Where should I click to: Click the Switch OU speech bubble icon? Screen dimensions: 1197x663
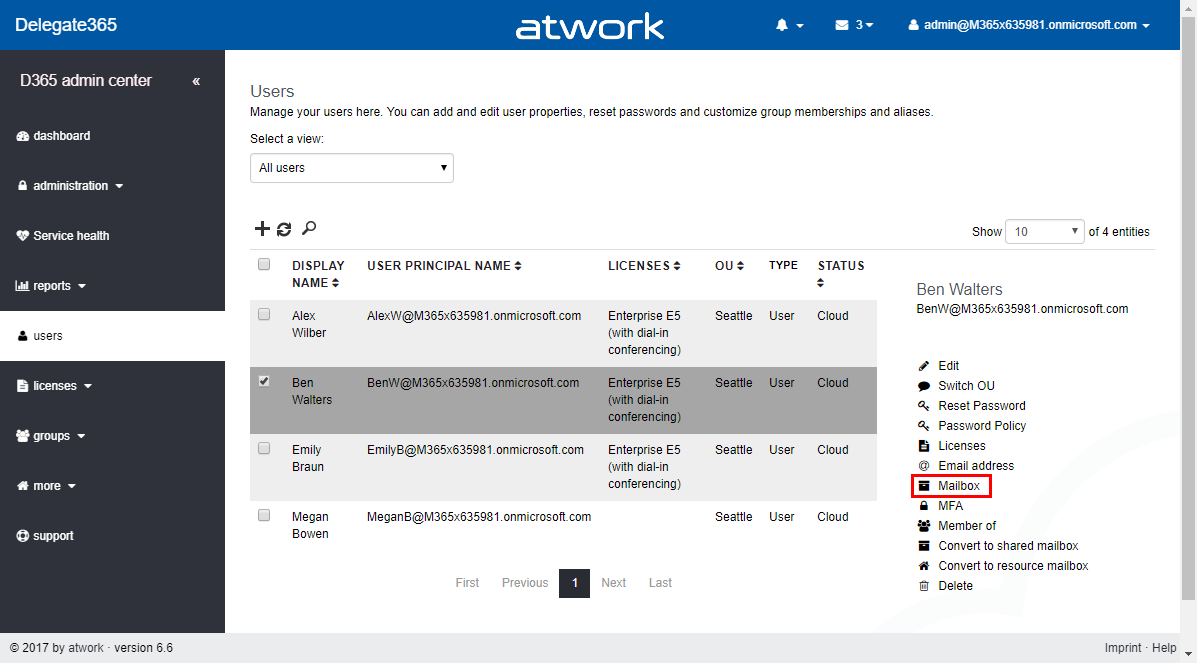point(924,386)
